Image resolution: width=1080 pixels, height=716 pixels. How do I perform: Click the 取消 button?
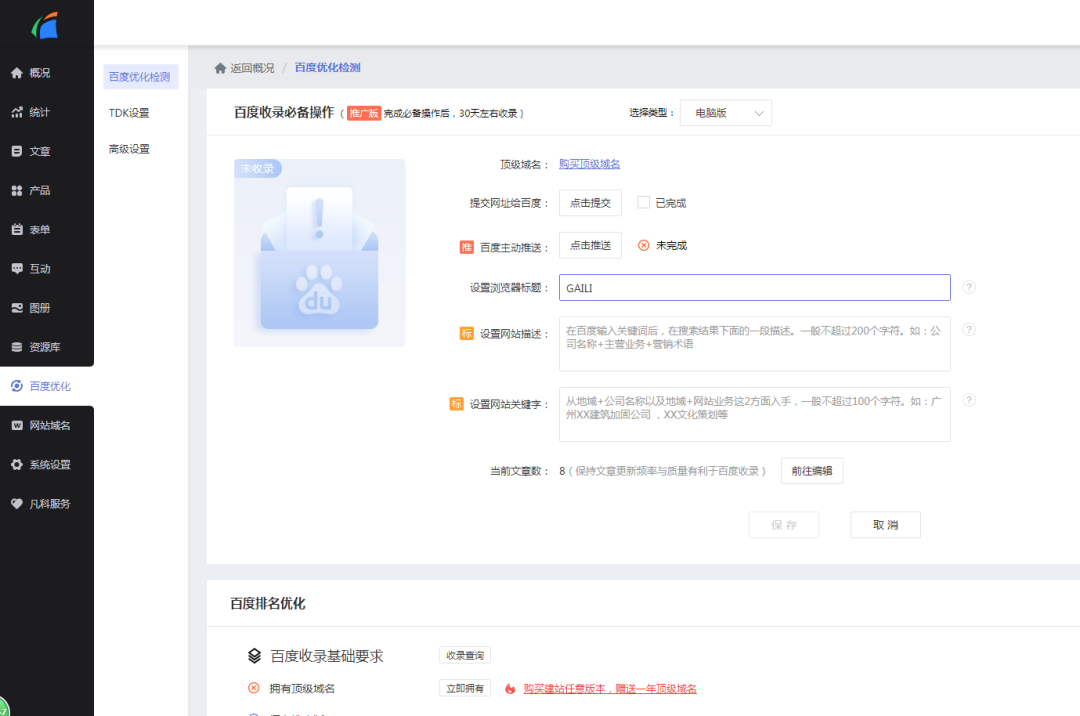tap(886, 525)
